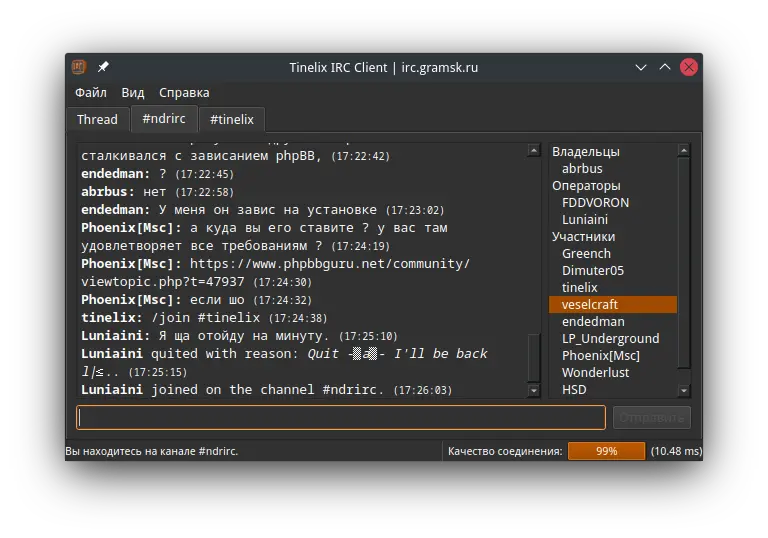Viewport: 768px width, 538px height.
Task: Close the Tinelix IRC Client window
Action: (x=689, y=67)
